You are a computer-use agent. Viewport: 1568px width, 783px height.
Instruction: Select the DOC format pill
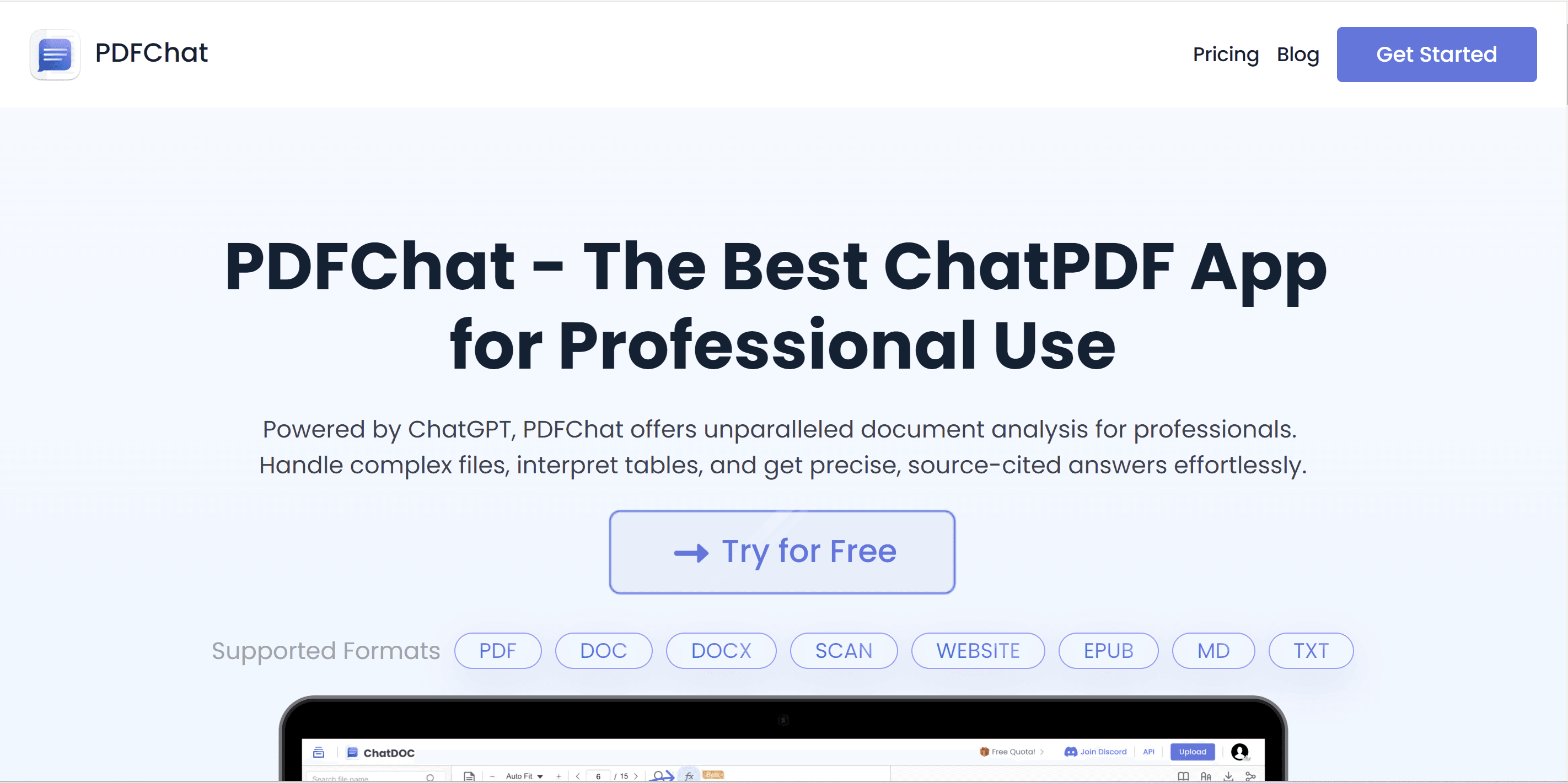(604, 650)
